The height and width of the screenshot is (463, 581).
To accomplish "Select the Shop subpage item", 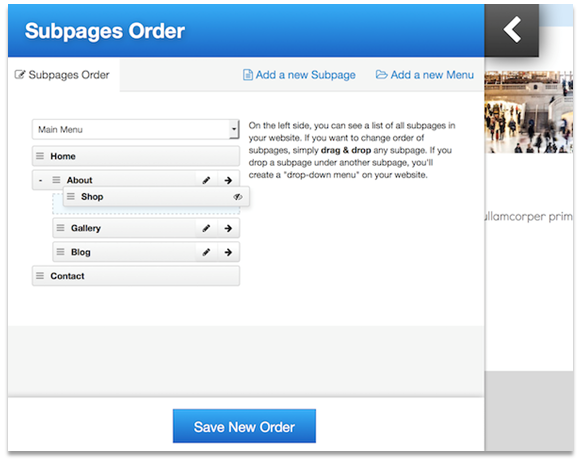I will [x=156, y=197].
